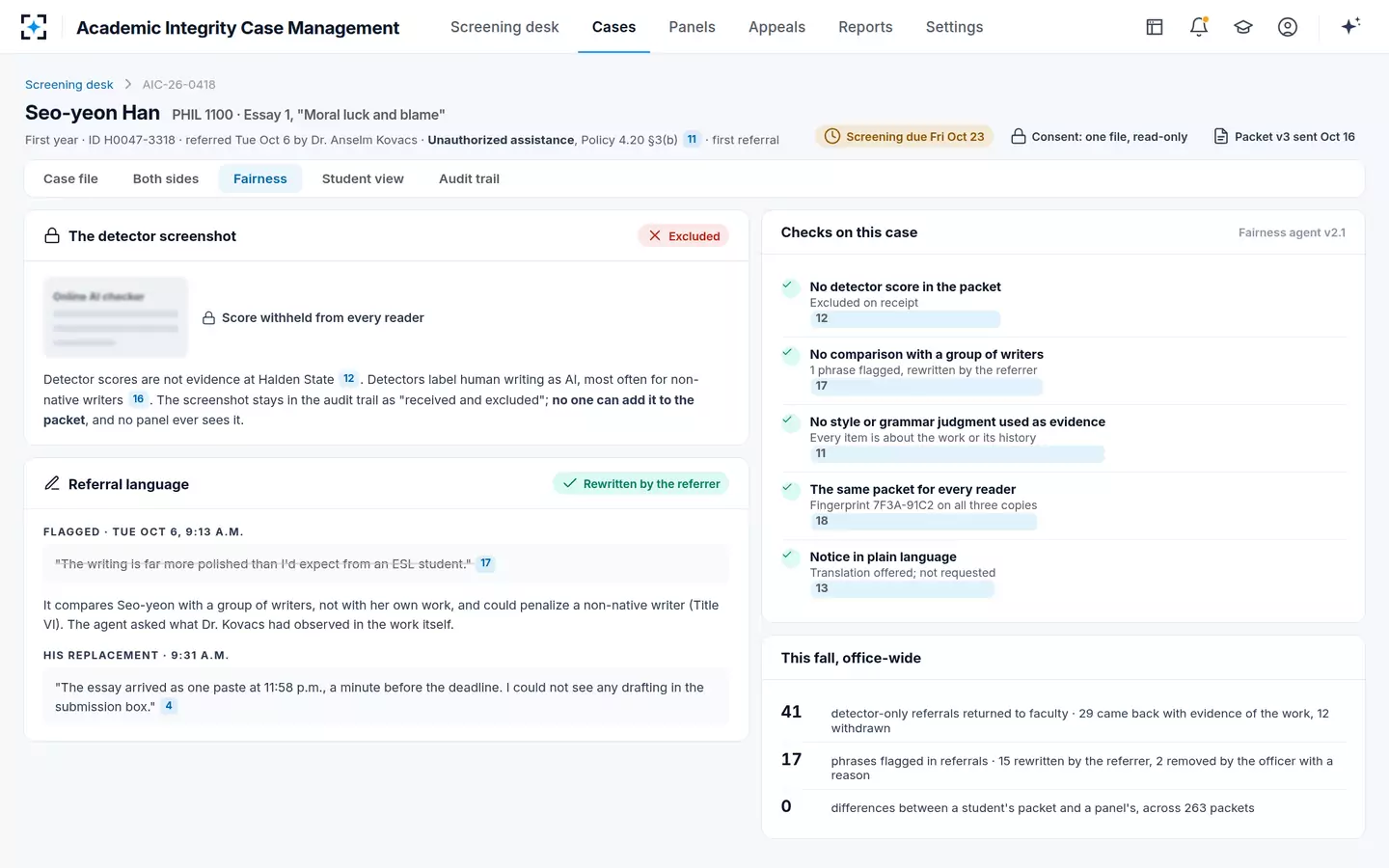Click citation 11 next to Policy 4.20
This screenshot has width=1389, height=868.
click(x=692, y=139)
